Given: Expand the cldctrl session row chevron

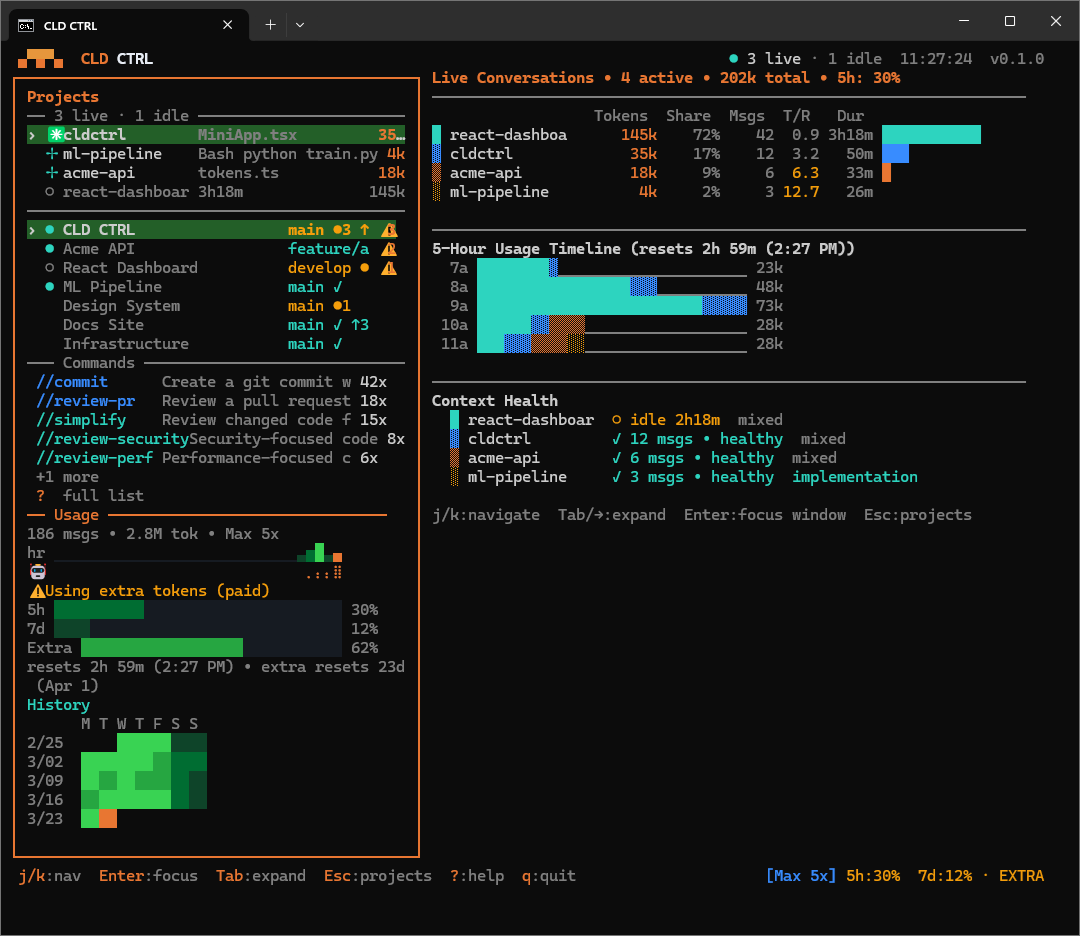Looking at the screenshot, I should (32, 135).
